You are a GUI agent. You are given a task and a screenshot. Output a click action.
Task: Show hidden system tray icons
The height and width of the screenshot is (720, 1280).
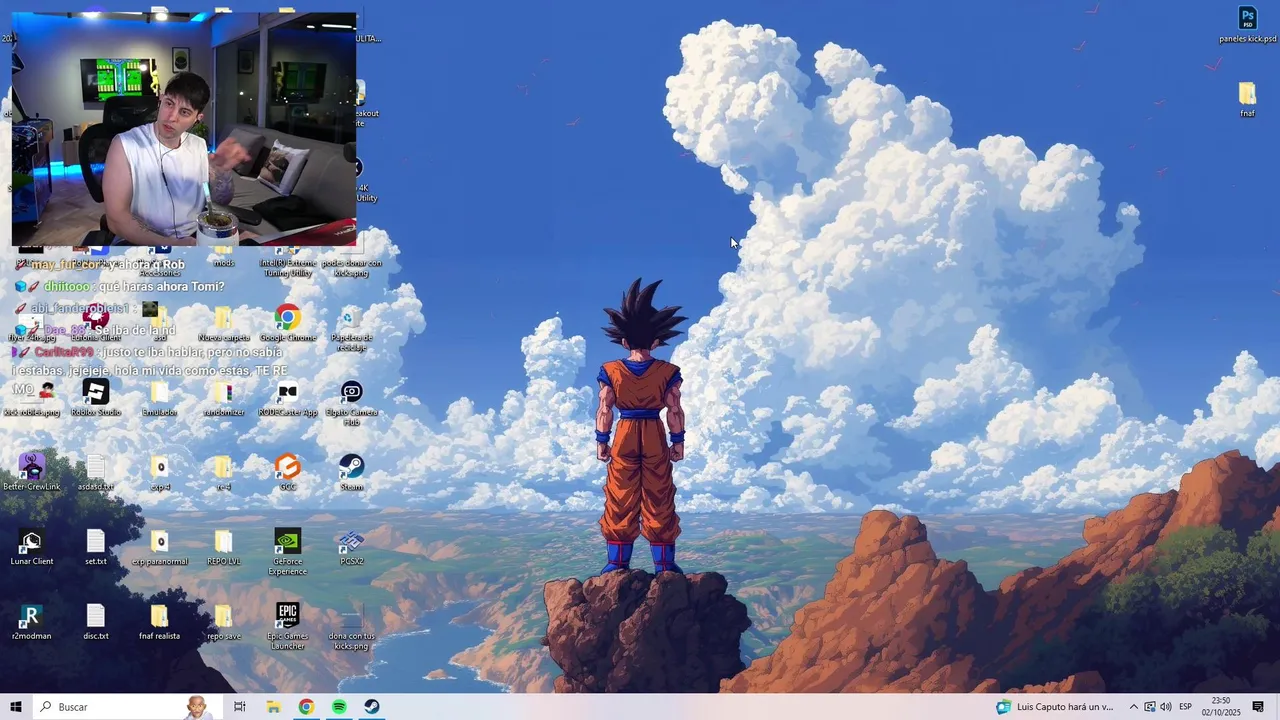tap(1133, 707)
